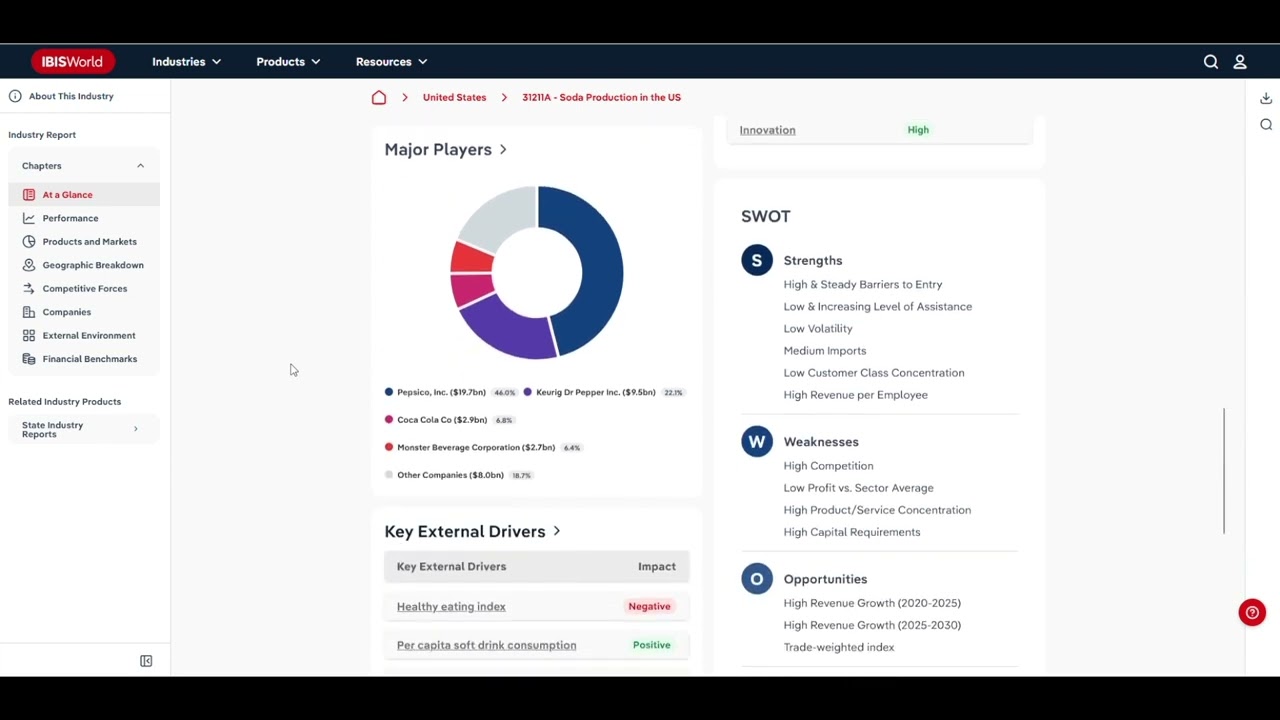
Task: Click the Companies building icon
Action: (x=29, y=312)
